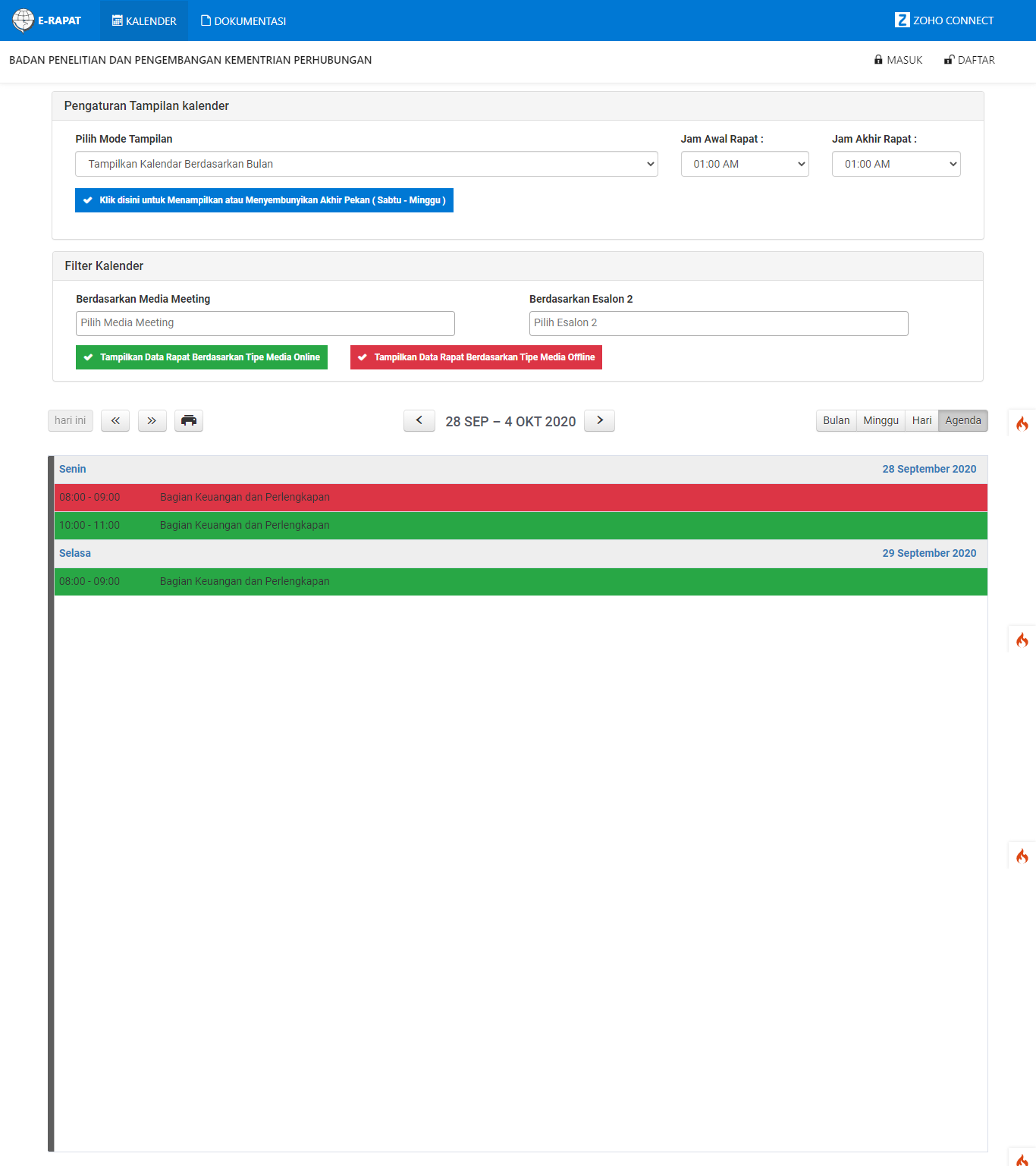Click the document icon on DOKUMENTASI

tap(206, 20)
